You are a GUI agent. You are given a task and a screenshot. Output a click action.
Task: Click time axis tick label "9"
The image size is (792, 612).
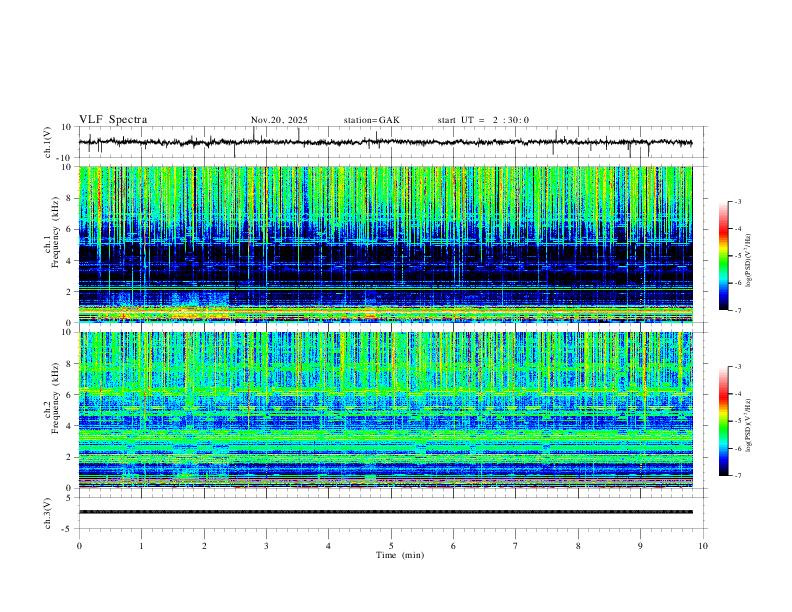[x=640, y=546]
